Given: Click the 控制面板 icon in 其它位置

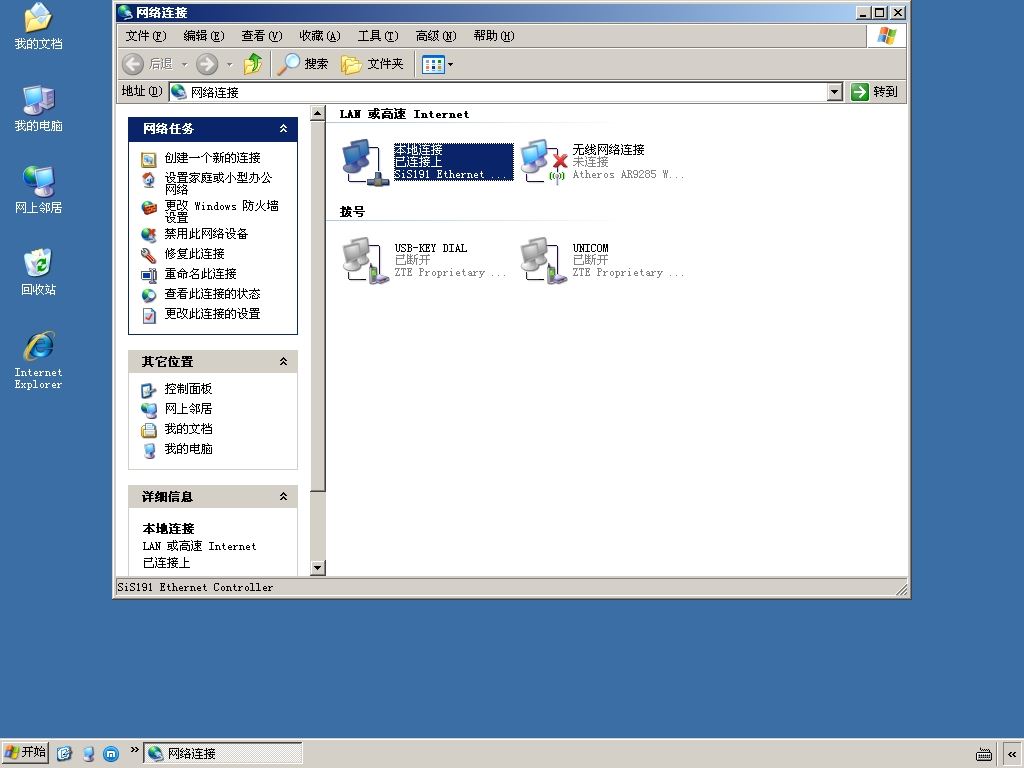Looking at the screenshot, I should tap(149, 390).
